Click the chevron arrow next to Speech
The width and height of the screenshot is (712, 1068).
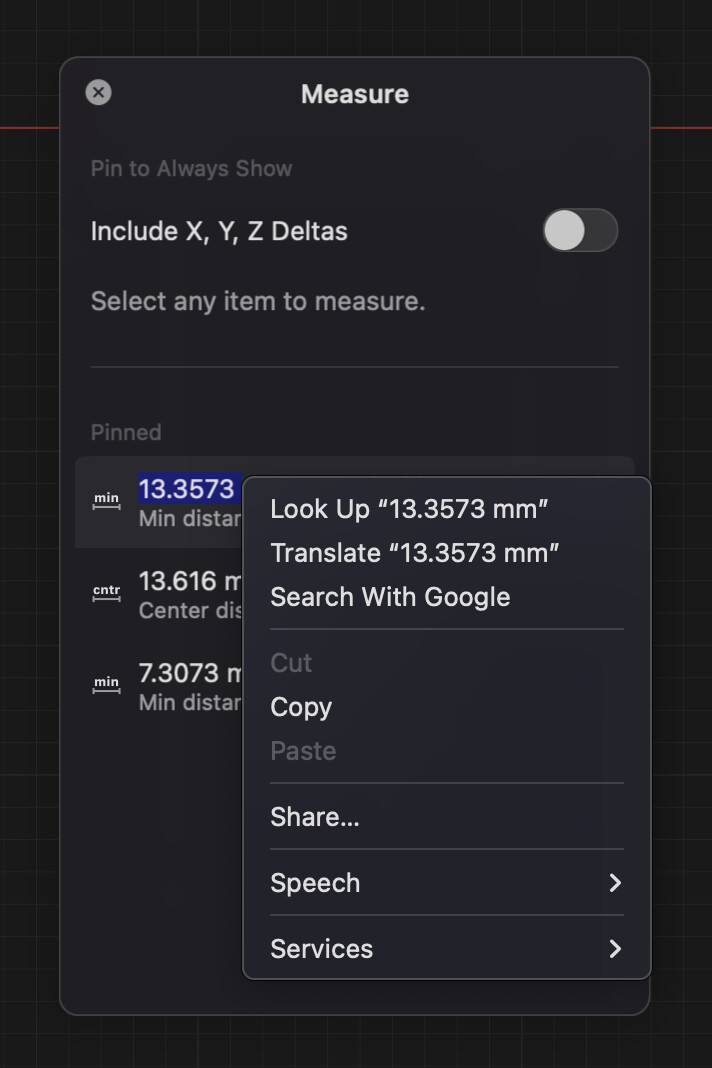coord(615,883)
